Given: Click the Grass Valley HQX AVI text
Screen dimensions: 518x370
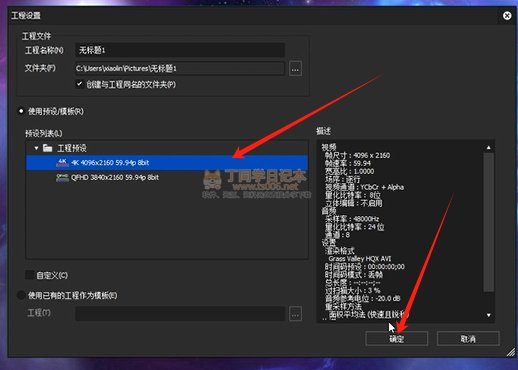Looking at the screenshot, I should pyautogui.click(x=360, y=259).
